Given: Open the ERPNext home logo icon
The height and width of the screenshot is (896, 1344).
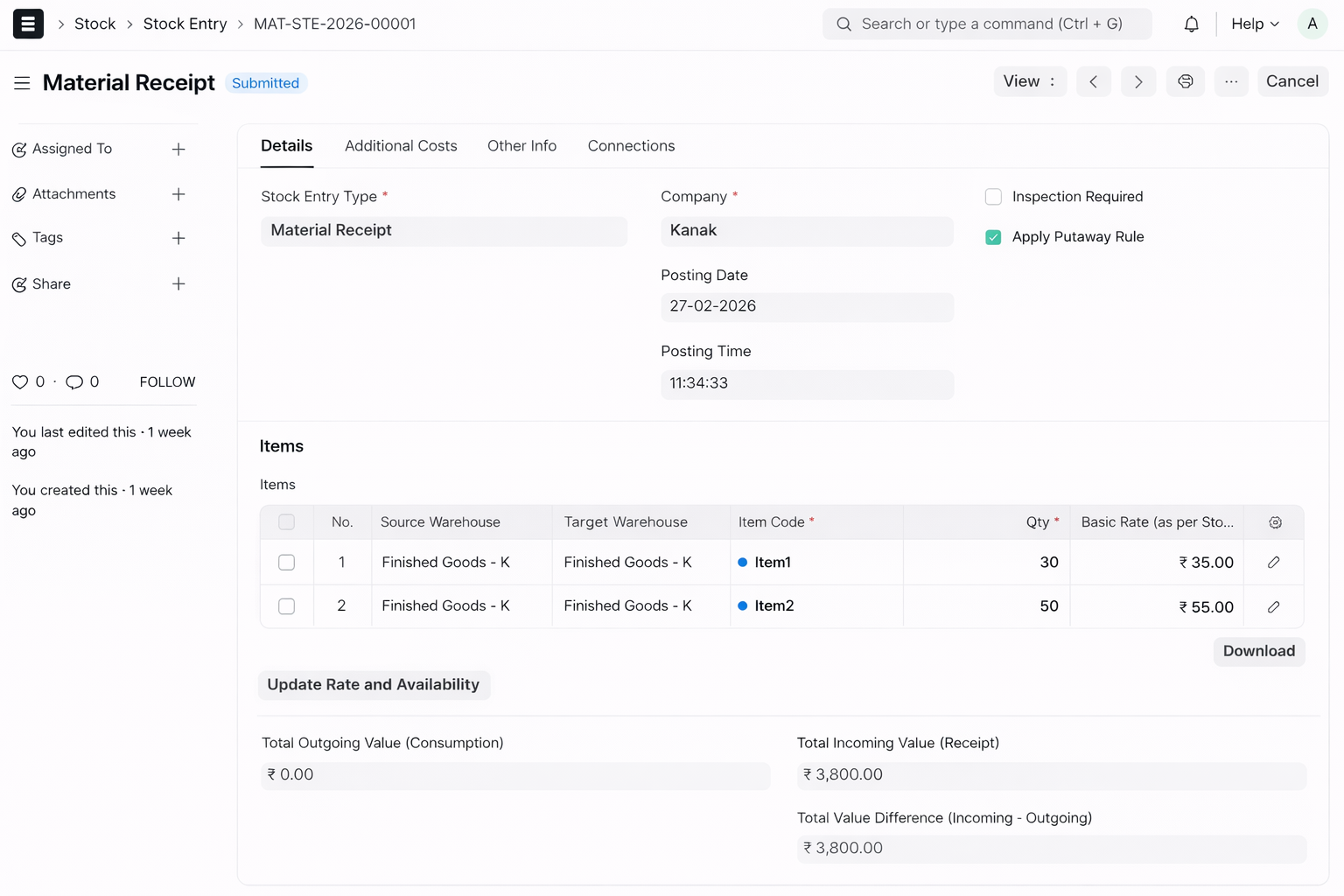Looking at the screenshot, I should (28, 24).
